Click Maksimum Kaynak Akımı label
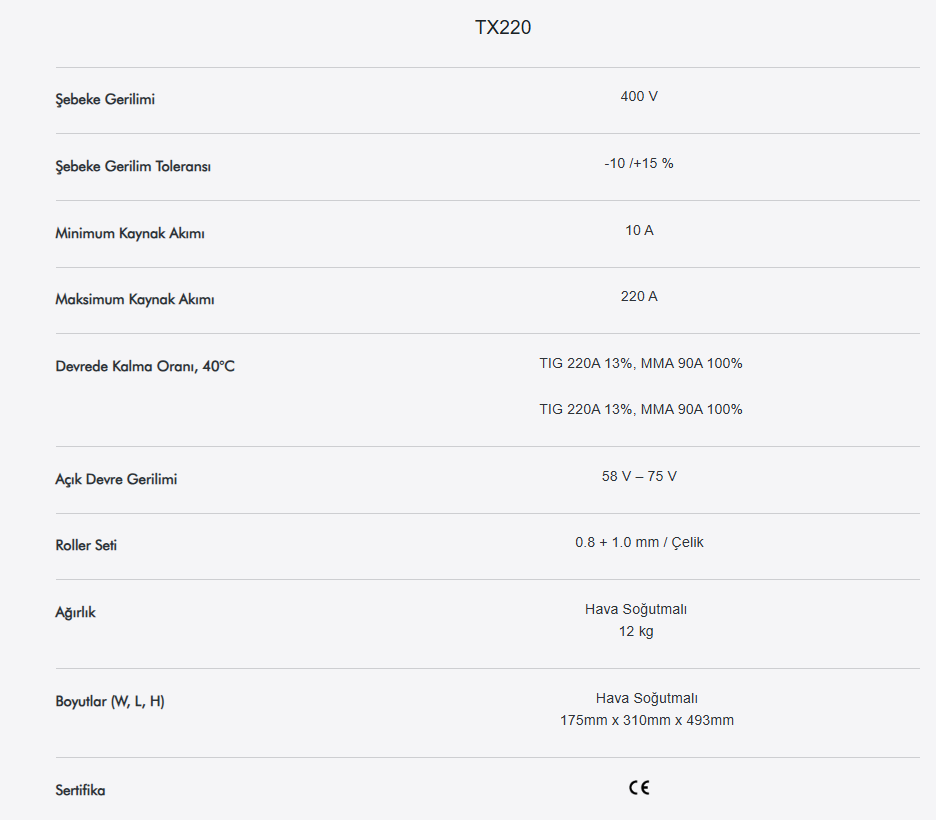The width and height of the screenshot is (936, 820). pos(135,299)
